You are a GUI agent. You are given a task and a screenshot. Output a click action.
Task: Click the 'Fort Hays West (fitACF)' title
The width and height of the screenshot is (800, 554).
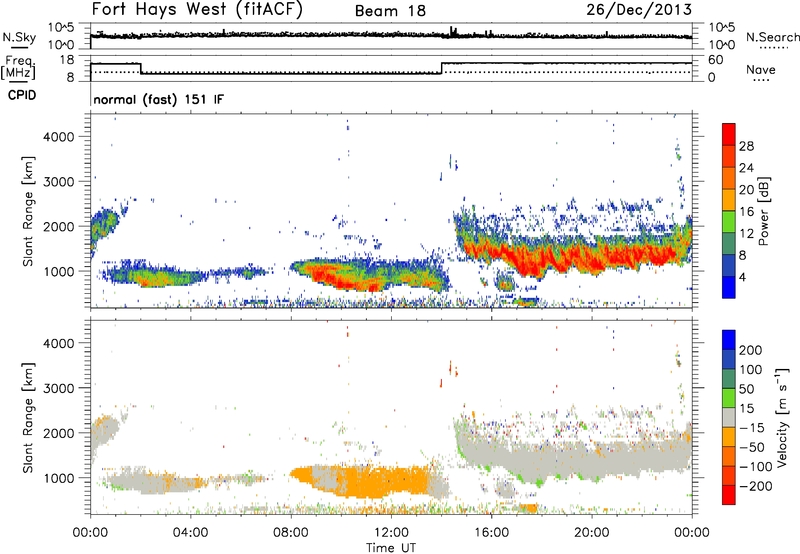(197, 10)
